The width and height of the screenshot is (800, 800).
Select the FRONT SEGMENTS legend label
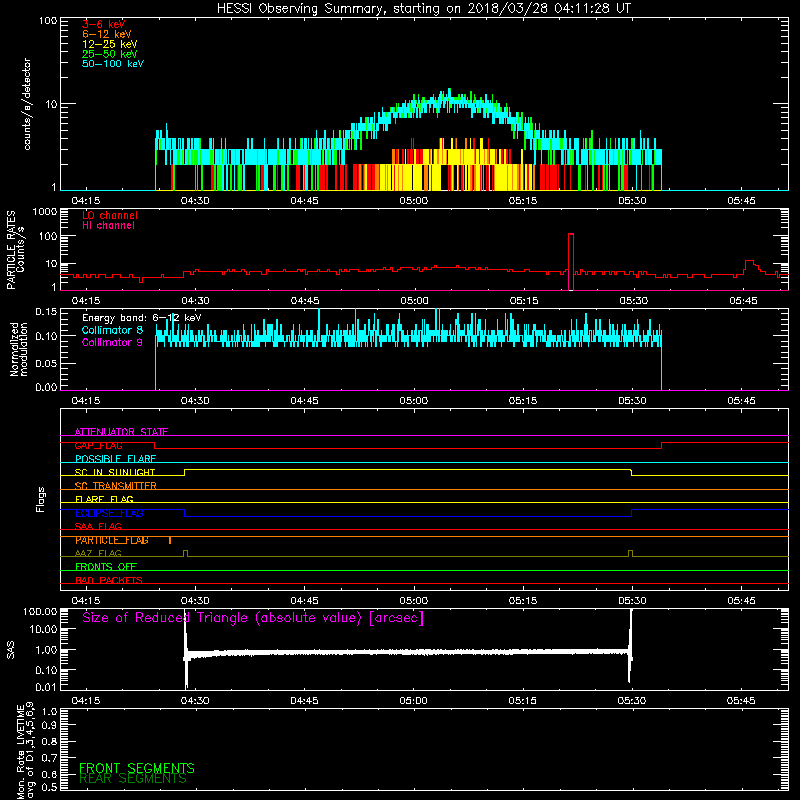click(137, 768)
